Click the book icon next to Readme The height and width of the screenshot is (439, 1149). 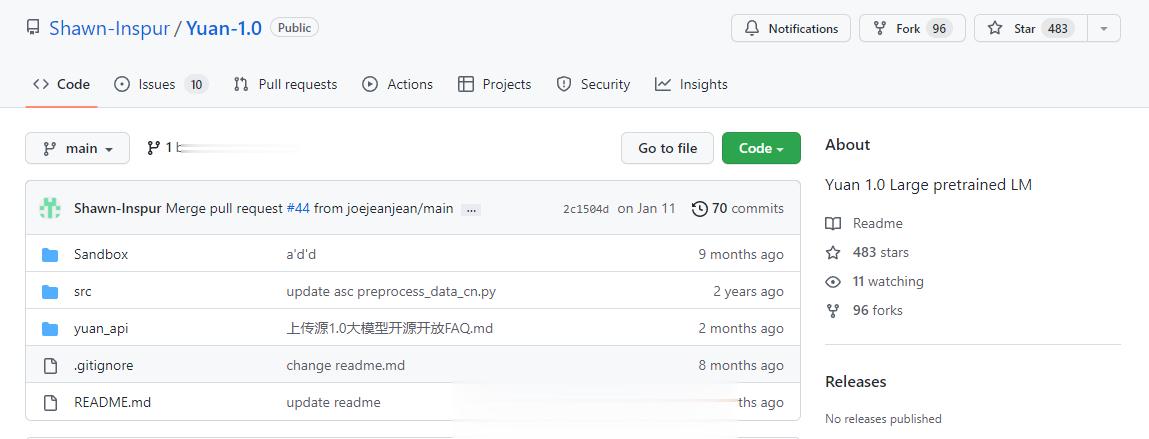point(833,224)
